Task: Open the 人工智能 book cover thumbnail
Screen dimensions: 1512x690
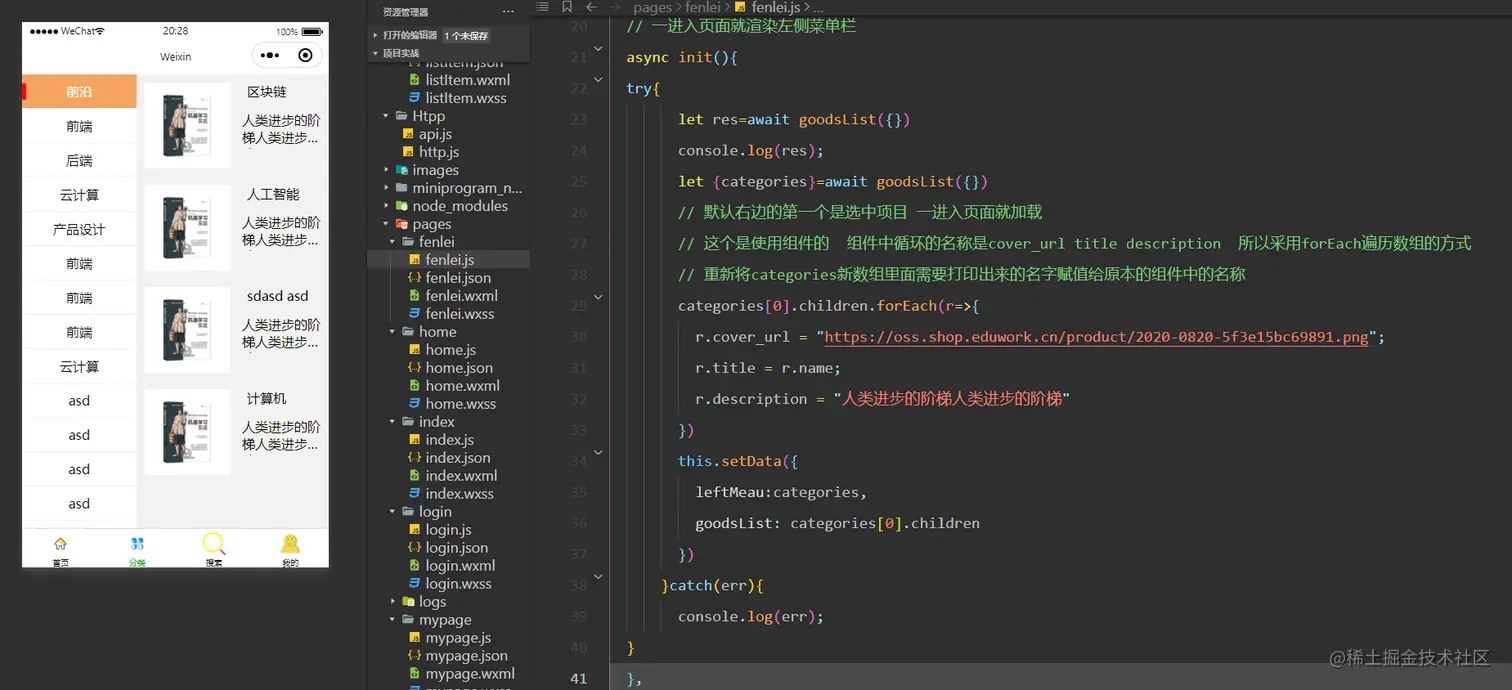Action: click(x=187, y=228)
